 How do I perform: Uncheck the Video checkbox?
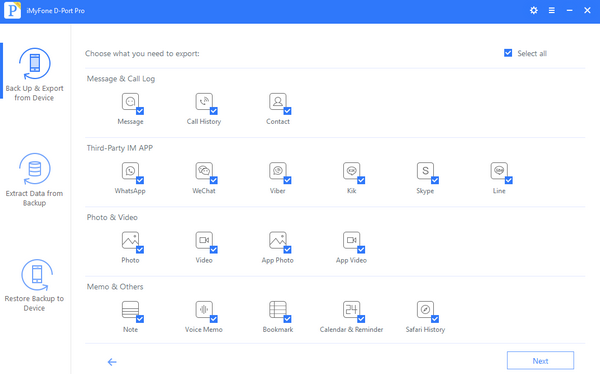214,250
